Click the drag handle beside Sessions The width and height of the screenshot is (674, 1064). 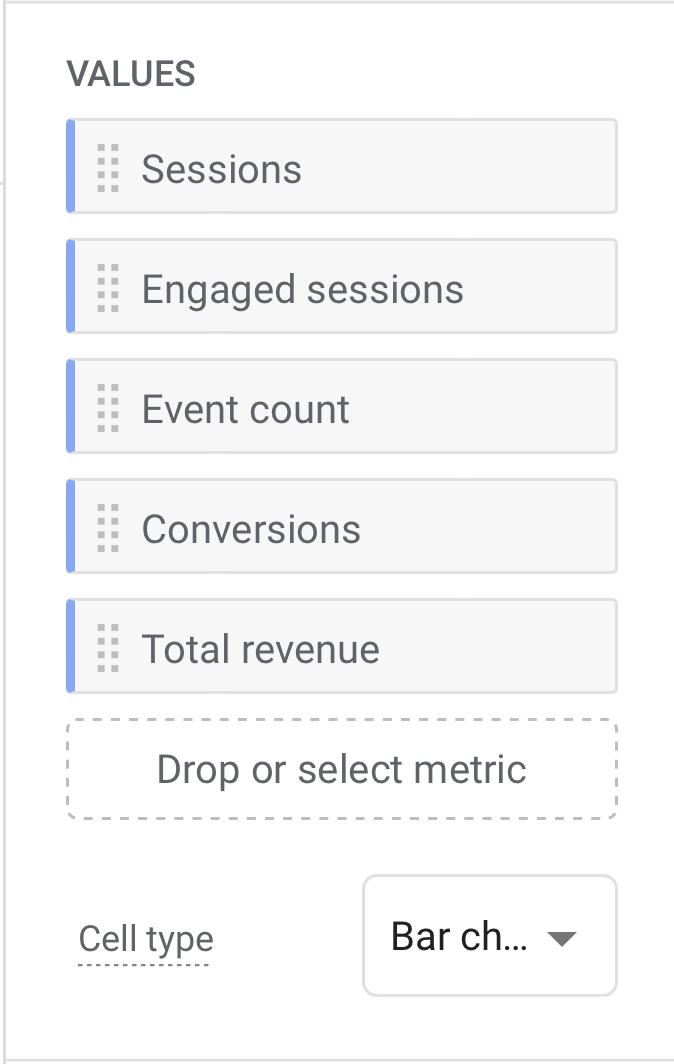108,167
